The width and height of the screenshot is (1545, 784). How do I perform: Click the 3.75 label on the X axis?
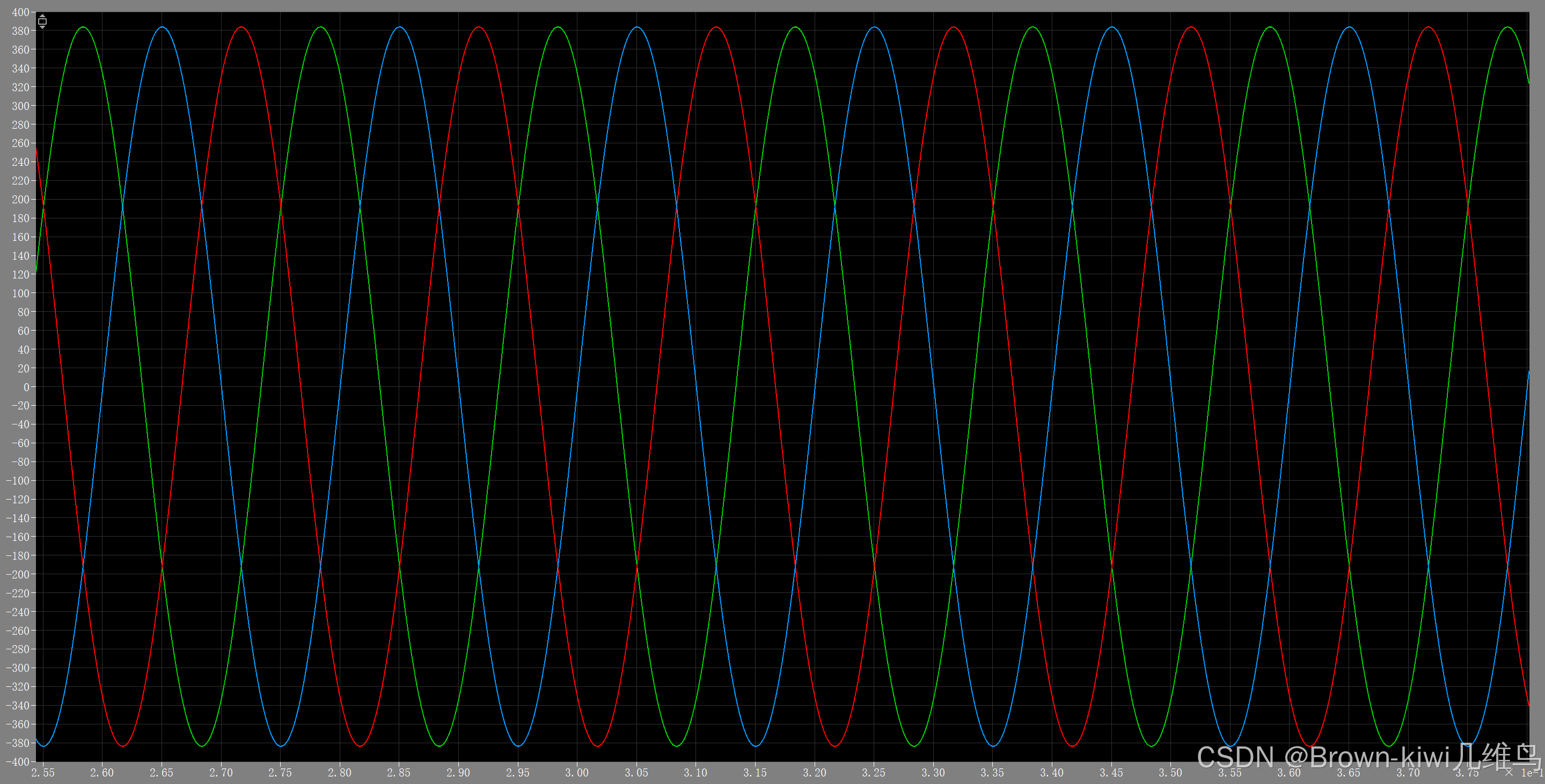(1467, 773)
